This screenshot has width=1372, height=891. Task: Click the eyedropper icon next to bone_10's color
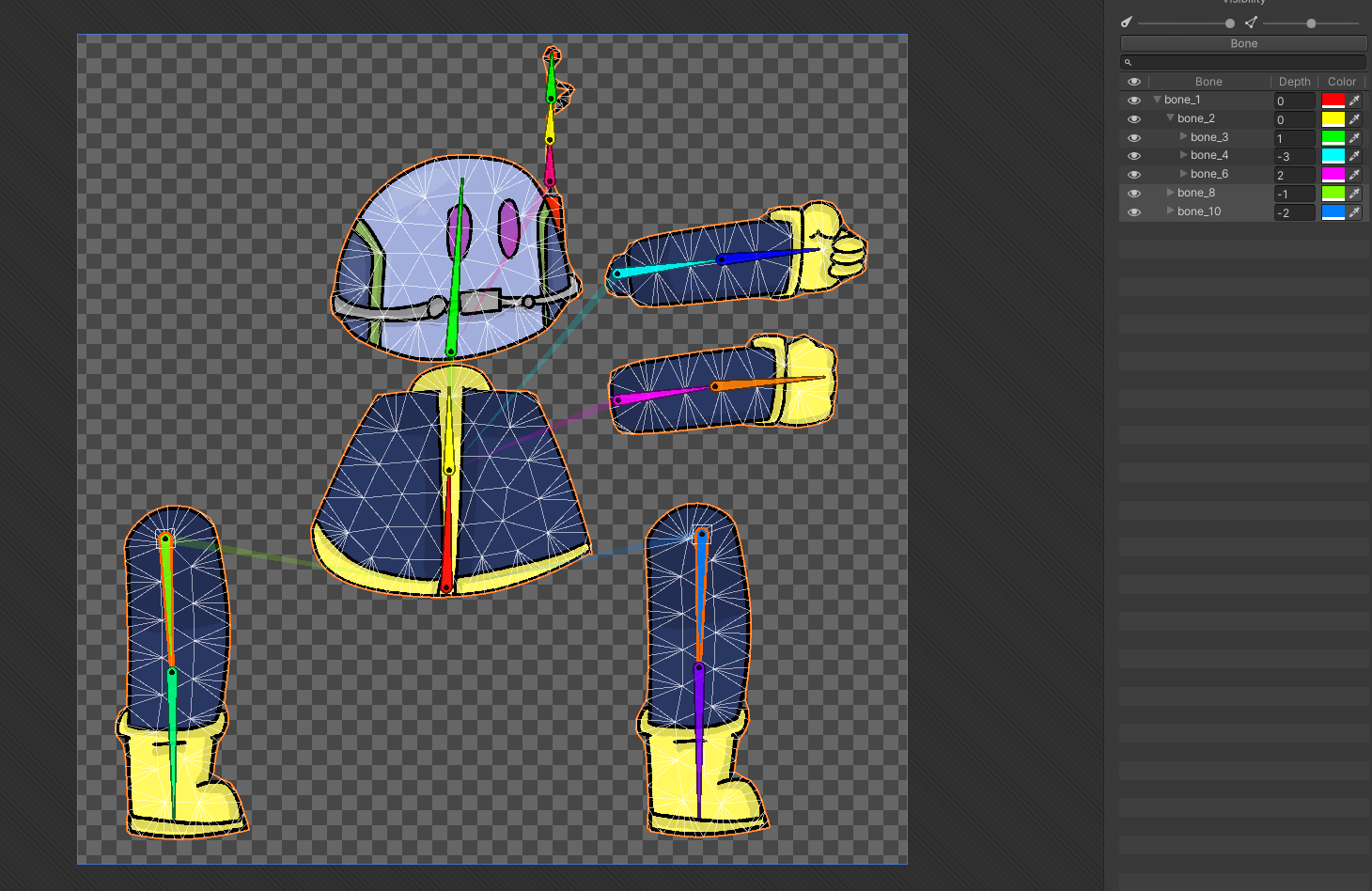[1355, 211]
